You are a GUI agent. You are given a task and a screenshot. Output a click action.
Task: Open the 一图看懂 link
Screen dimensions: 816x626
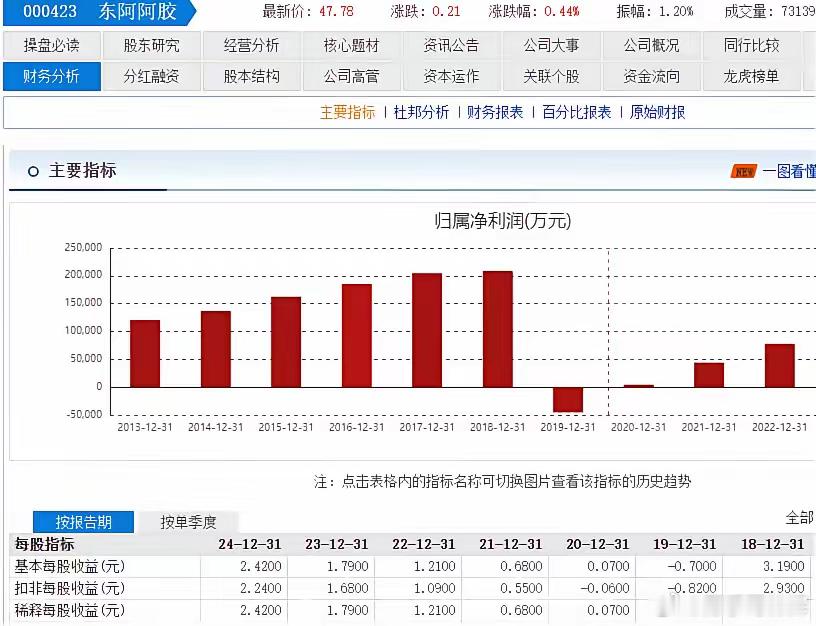[788, 171]
